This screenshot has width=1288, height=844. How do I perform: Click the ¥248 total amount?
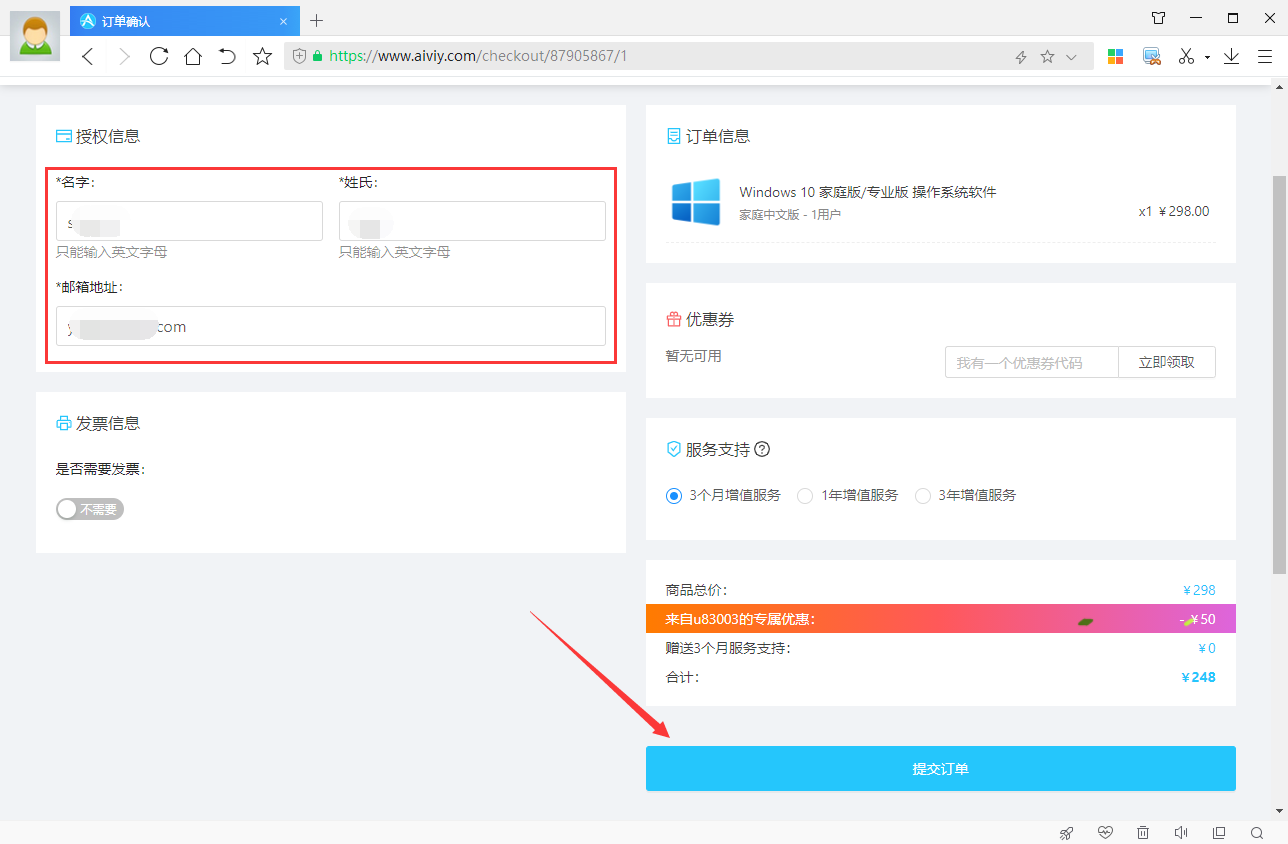pyautogui.click(x=1198, y=677)
